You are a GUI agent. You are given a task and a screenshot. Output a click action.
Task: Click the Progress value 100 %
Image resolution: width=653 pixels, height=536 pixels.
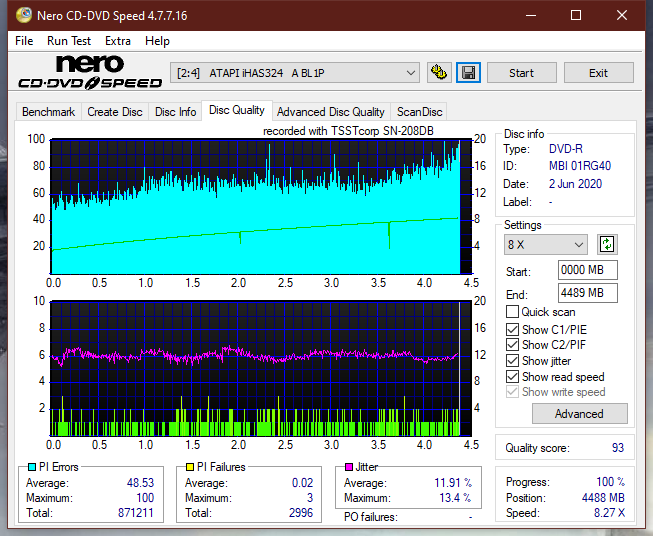pyautogui.click(x=611, y=482)
